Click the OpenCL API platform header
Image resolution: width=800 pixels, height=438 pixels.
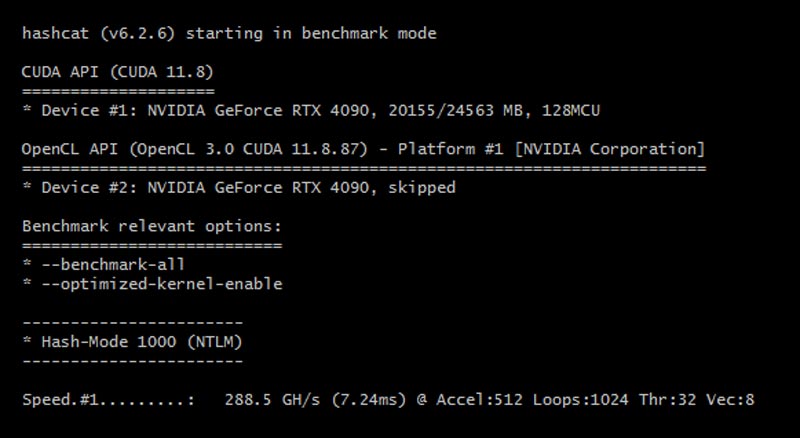[363, 149]
